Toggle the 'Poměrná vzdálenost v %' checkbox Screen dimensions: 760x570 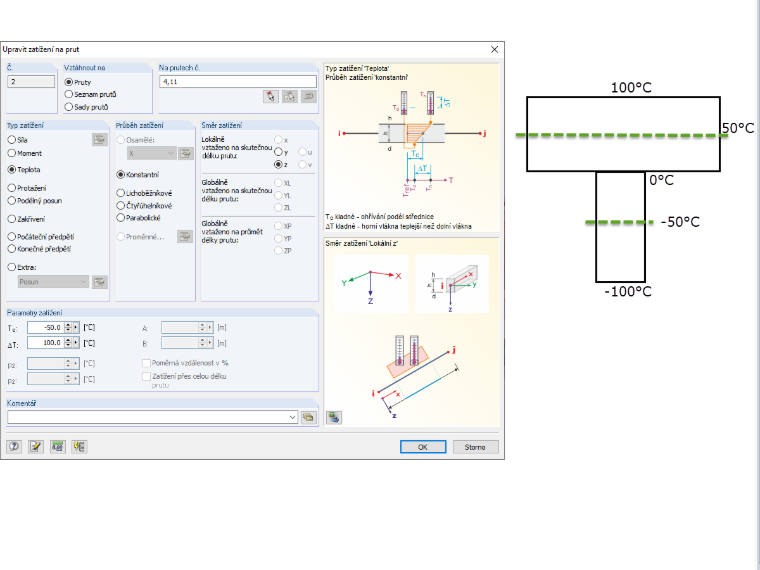(x=146, y=363)
